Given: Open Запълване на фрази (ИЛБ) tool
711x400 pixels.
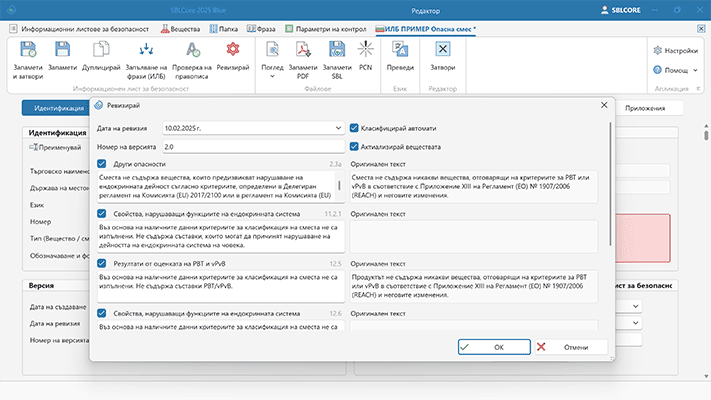Looking at the screenshot, I should coord(146,49).
